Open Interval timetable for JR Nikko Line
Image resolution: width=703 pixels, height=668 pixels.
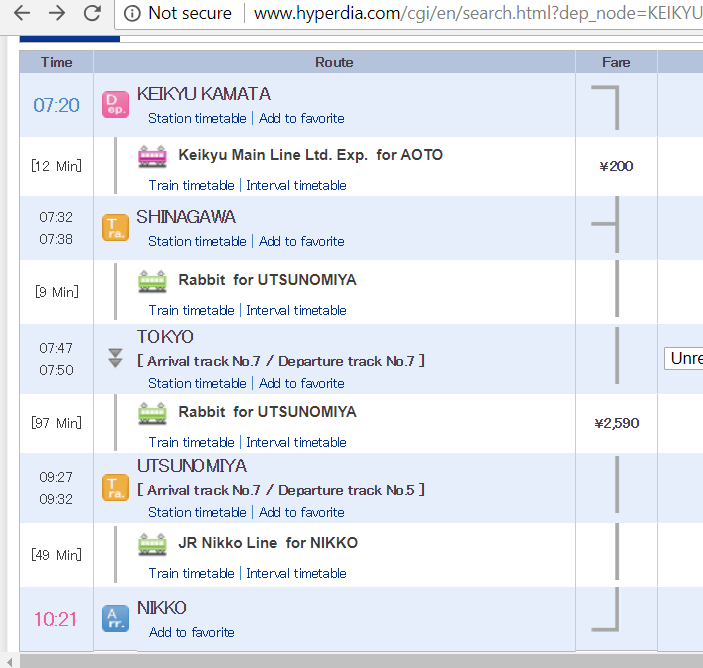point(296,573)
